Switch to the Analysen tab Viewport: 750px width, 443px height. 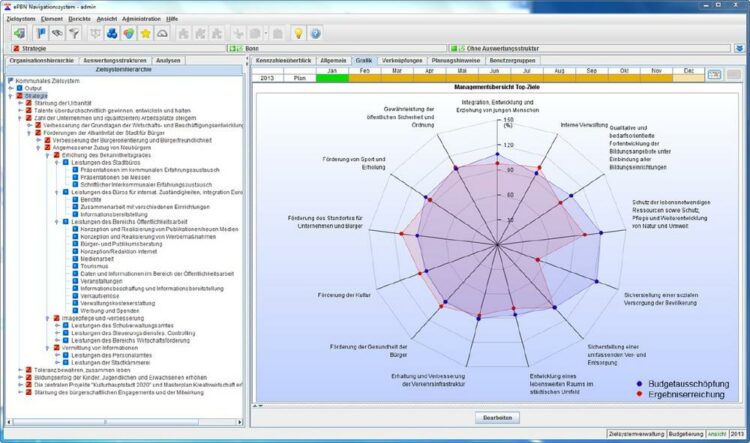click(x=169, y=61)
